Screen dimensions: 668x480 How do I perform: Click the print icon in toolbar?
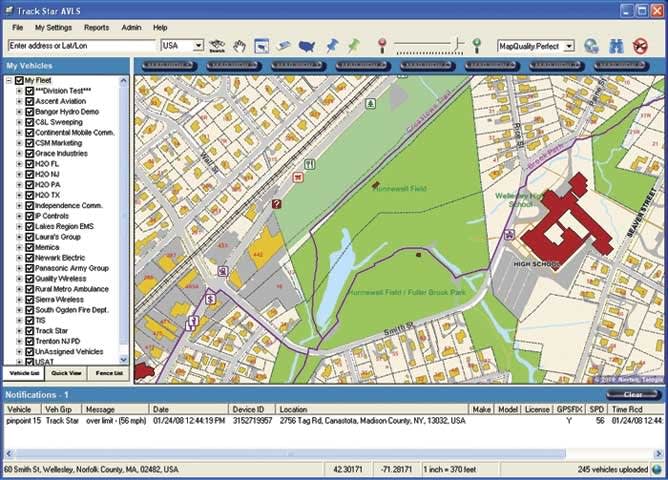[614, 46]
